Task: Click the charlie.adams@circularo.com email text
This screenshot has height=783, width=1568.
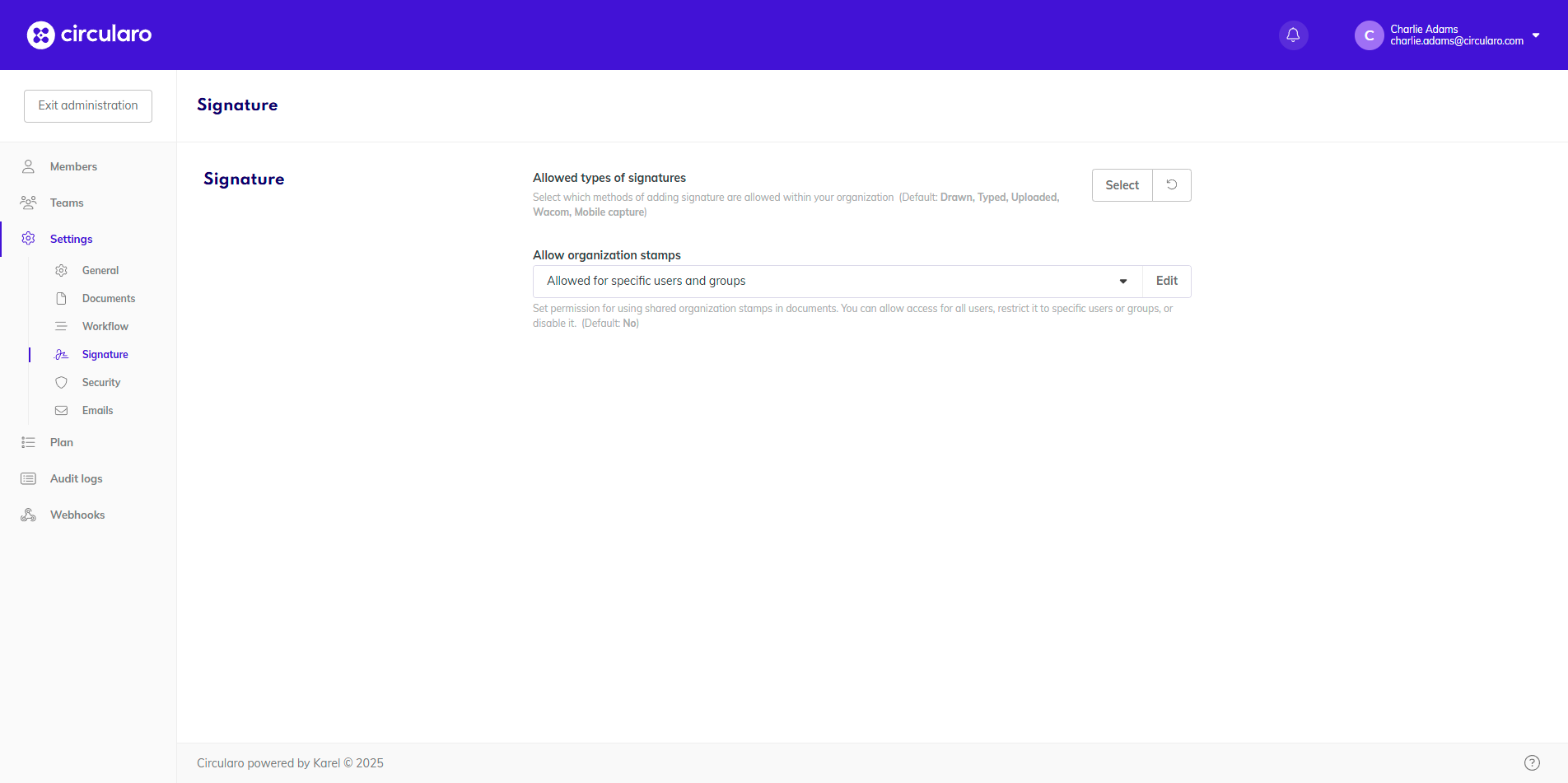Action: [1457, 41]
